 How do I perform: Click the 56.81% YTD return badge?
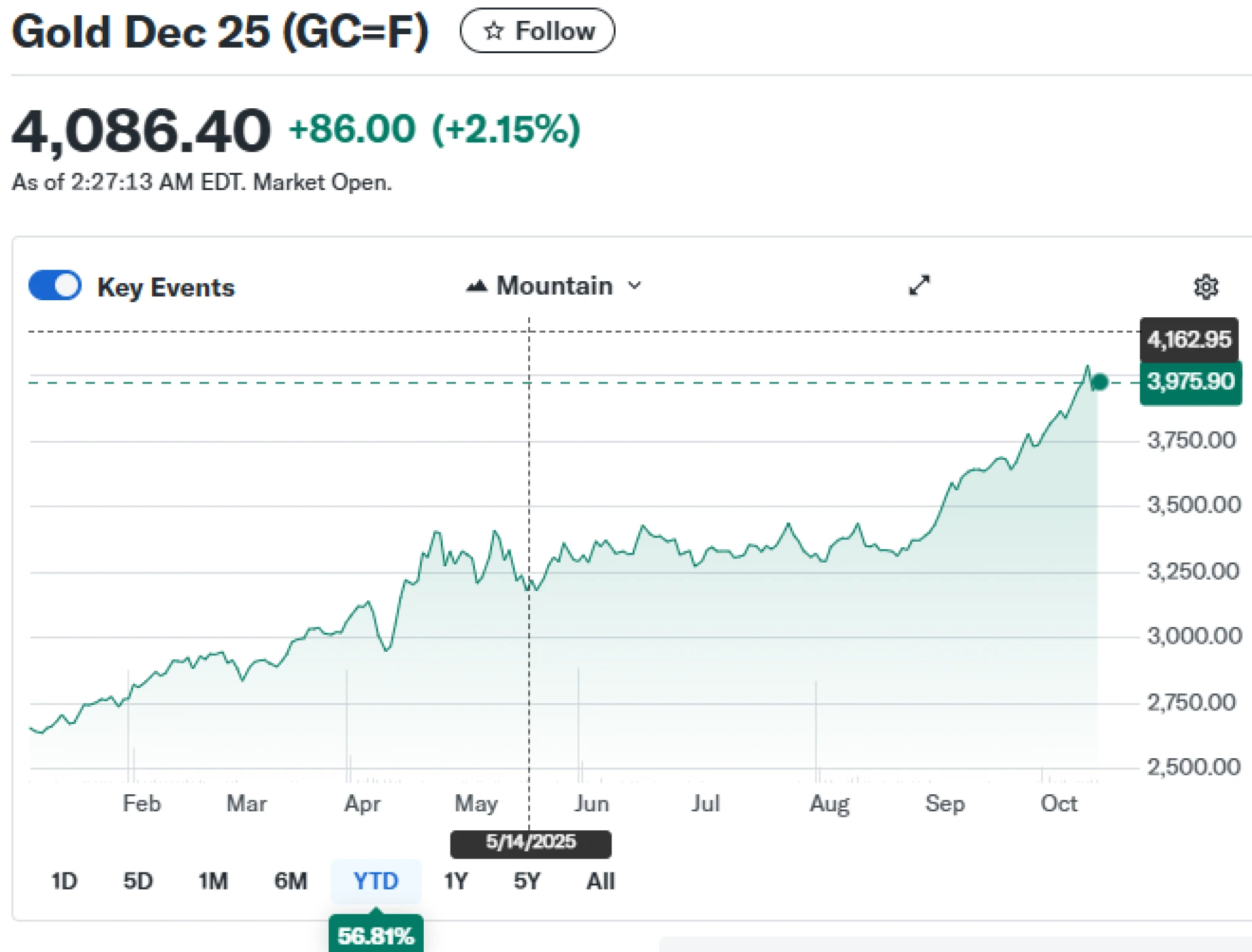pos(375,935)
